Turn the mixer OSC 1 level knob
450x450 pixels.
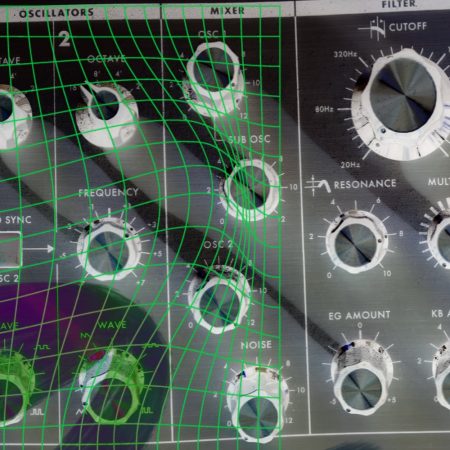(213, 79)
